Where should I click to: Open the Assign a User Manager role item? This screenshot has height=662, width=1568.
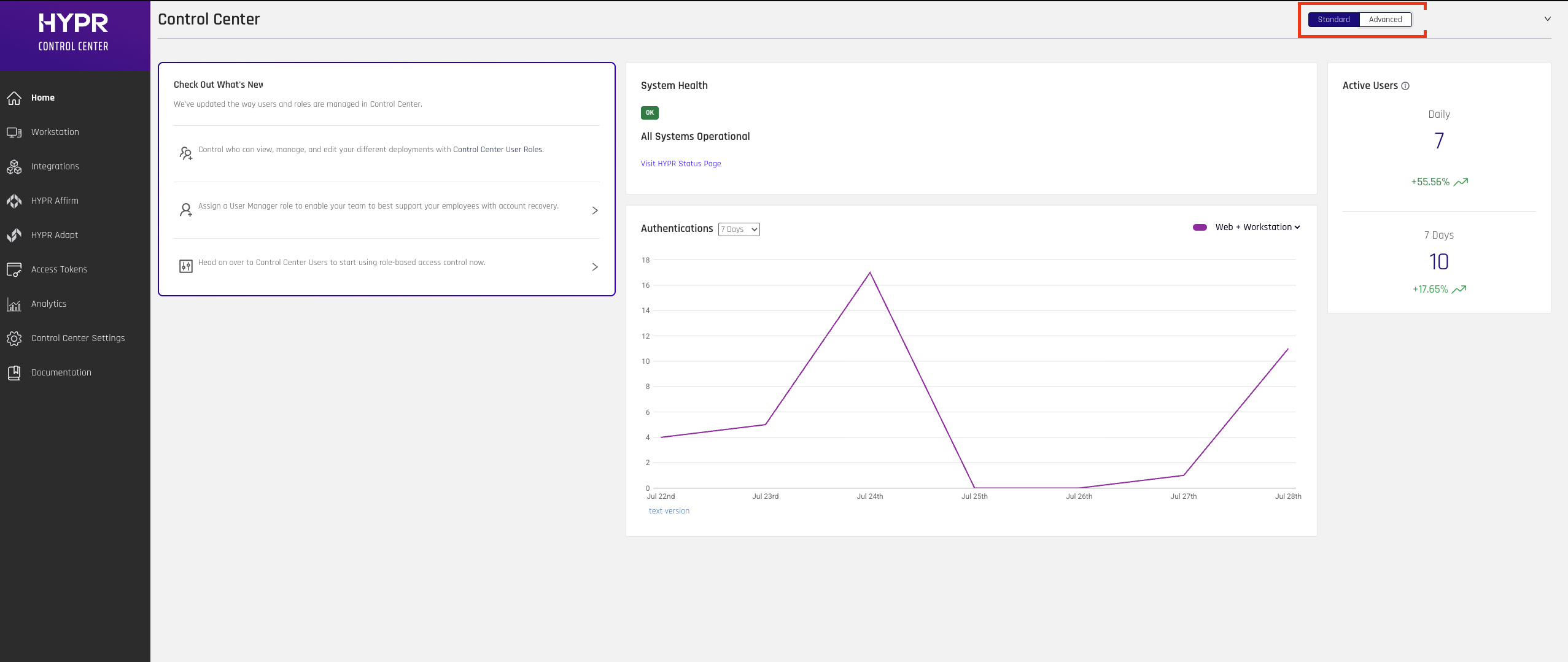(x=387, y=210)
